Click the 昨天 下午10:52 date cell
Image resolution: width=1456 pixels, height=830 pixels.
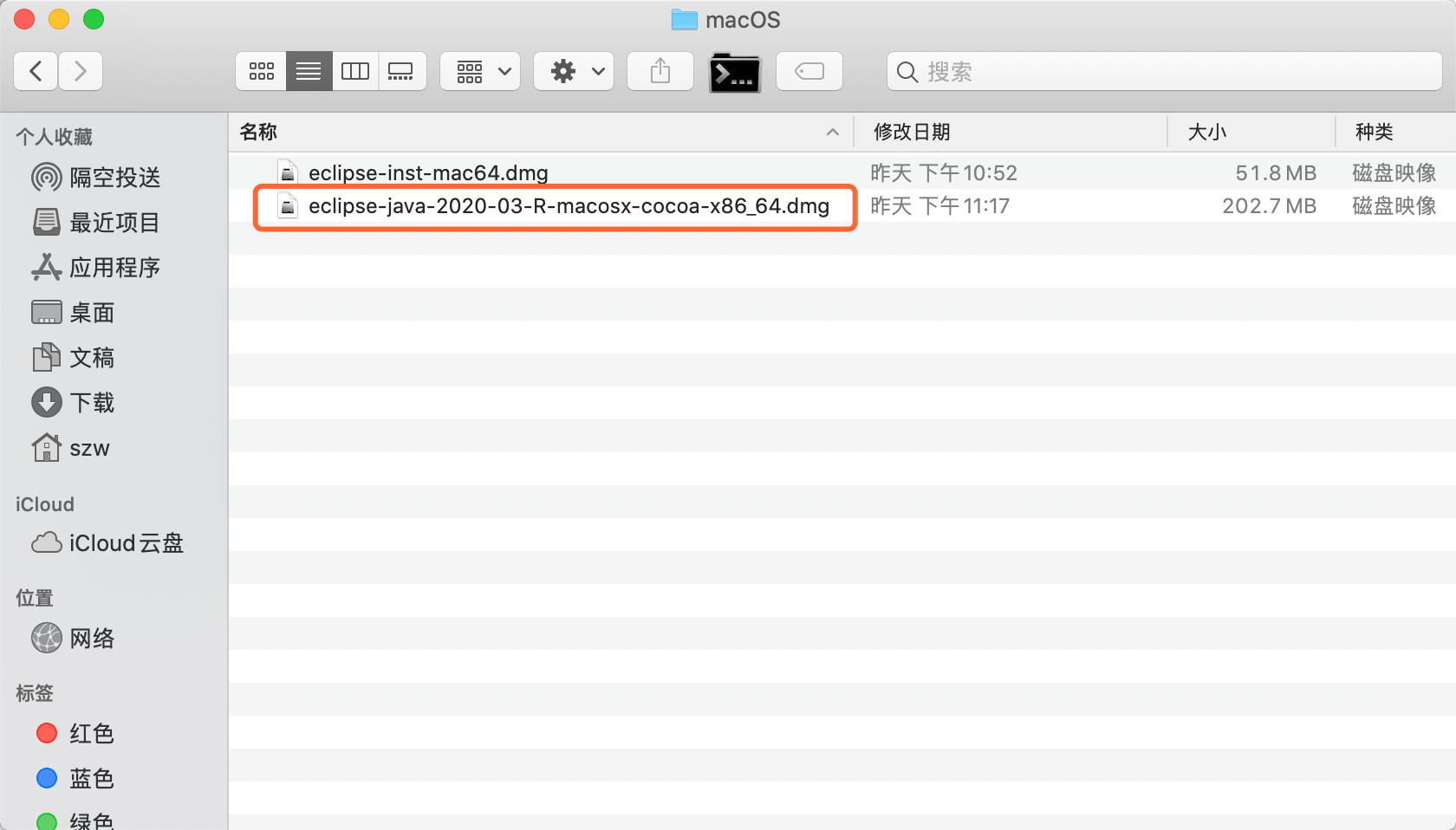point(944,172)
